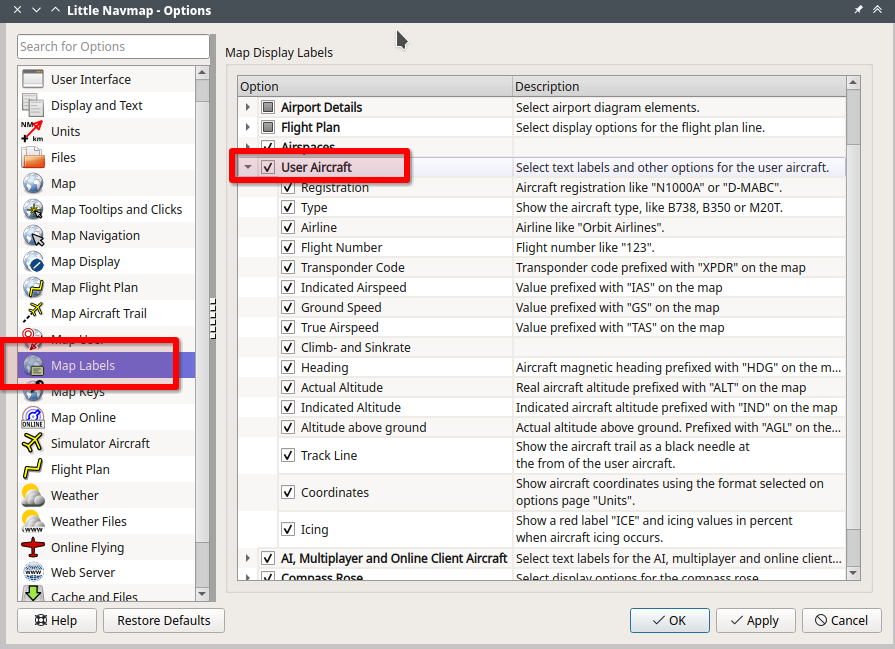Pin the window with title bar pin icon
Screen dimensions: 895x649
(858, 10)
